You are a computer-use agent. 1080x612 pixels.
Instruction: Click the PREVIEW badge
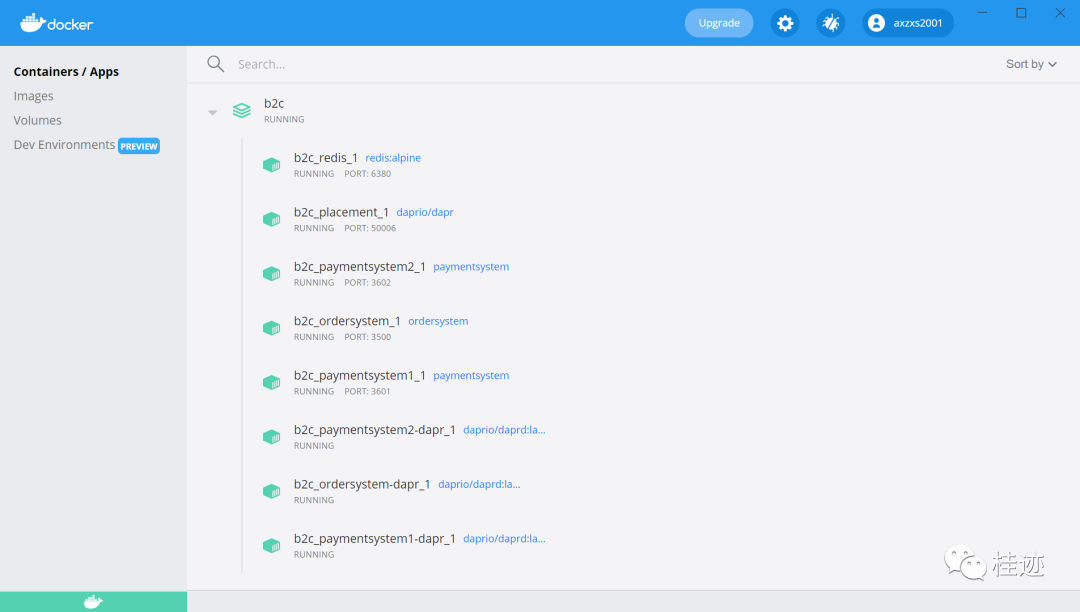pyautogui.click(x=139, y=146)
